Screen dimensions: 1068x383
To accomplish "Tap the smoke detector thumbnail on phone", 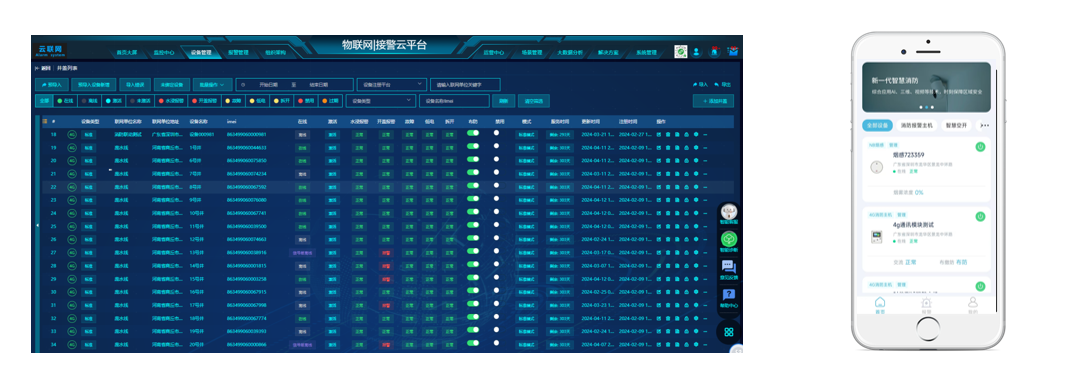I will pyautogui.click(x=877, y=168).
